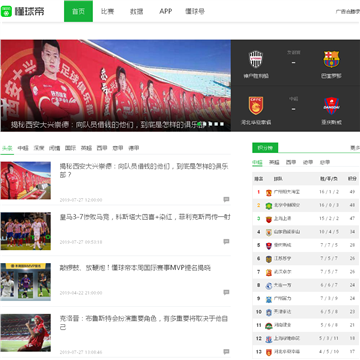Show 西甲 league in standings panel
Image resolution: width=360 pixels, height=360 pixels.
(x=291, y=162)
